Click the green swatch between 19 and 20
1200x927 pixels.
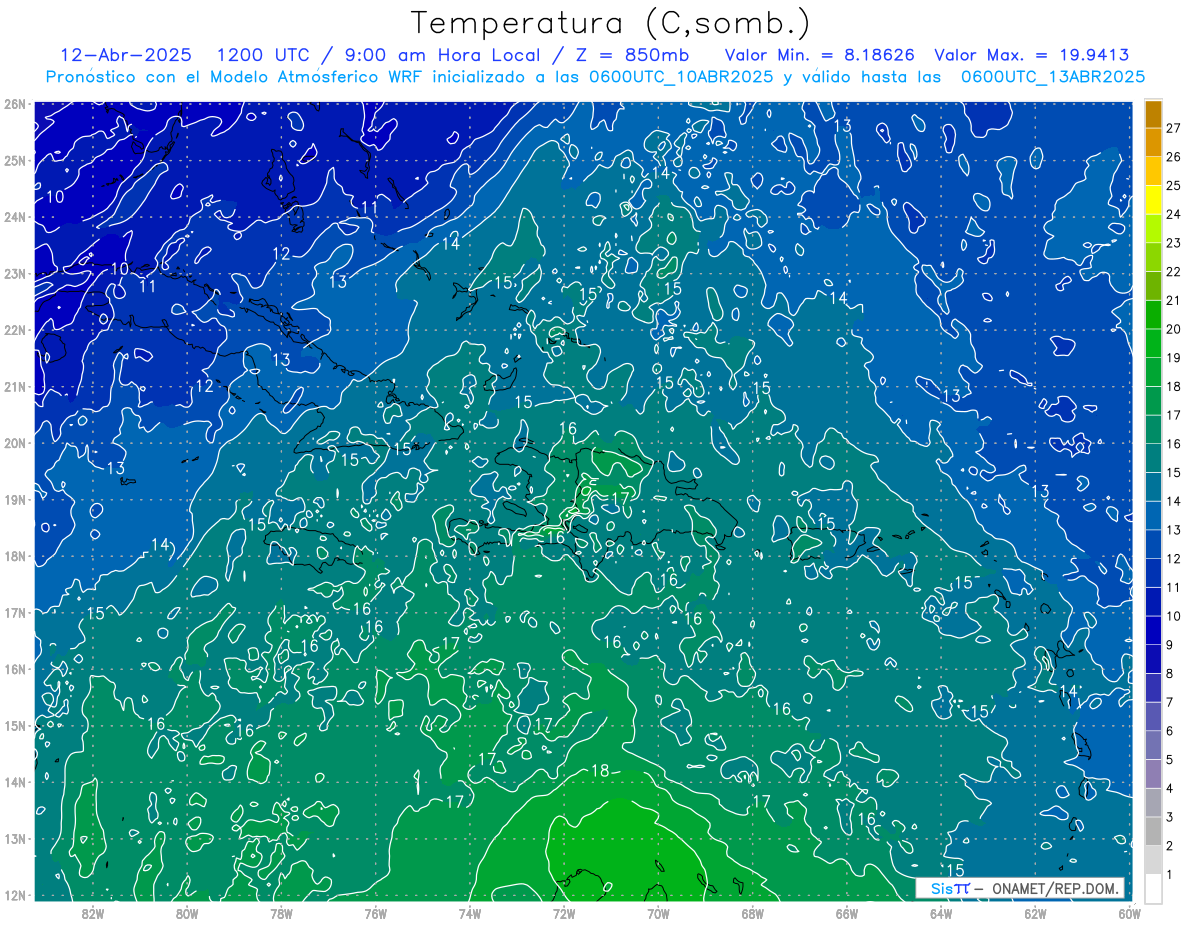(x=1153, y=343)
